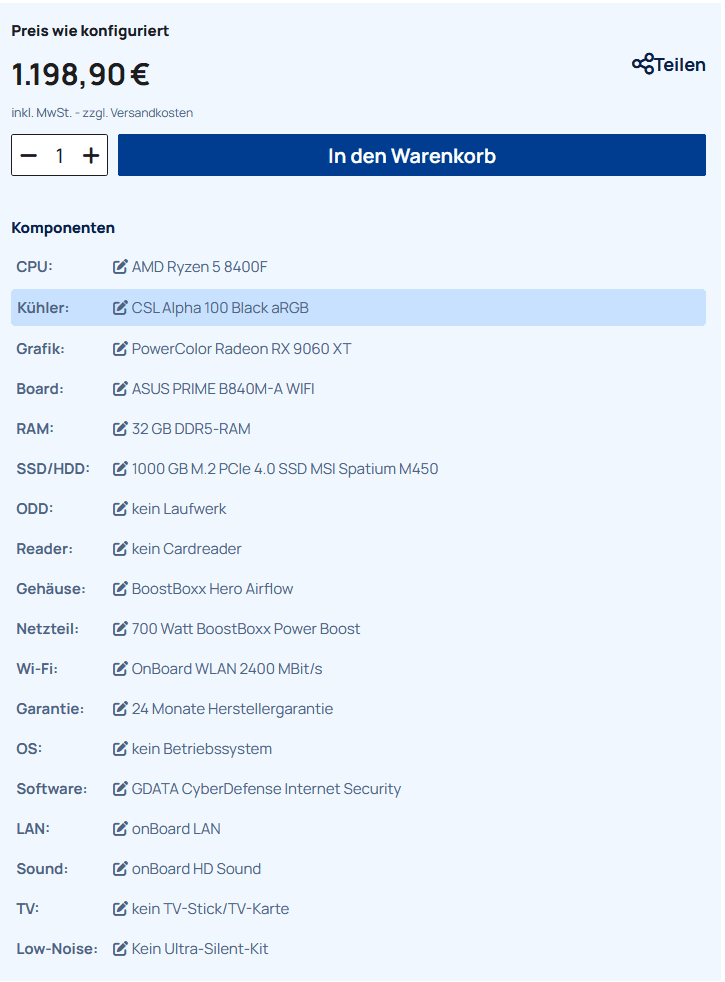The width and height of the screenshot is (725, 982).
Task: Select the 32 GB DDR5-RAM entry
Action: tap(191, 428)
